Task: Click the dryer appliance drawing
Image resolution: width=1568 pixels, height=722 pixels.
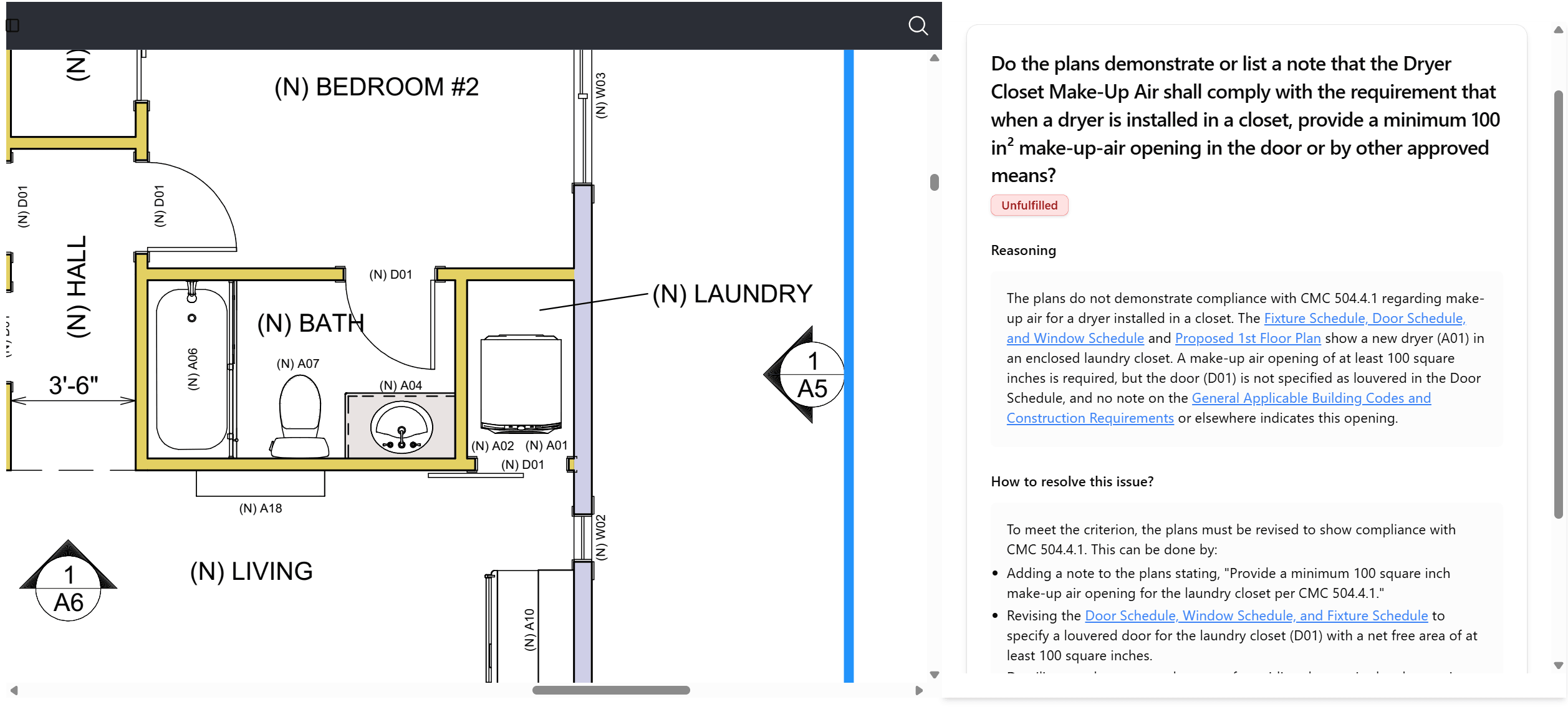Action: [521, 385]
